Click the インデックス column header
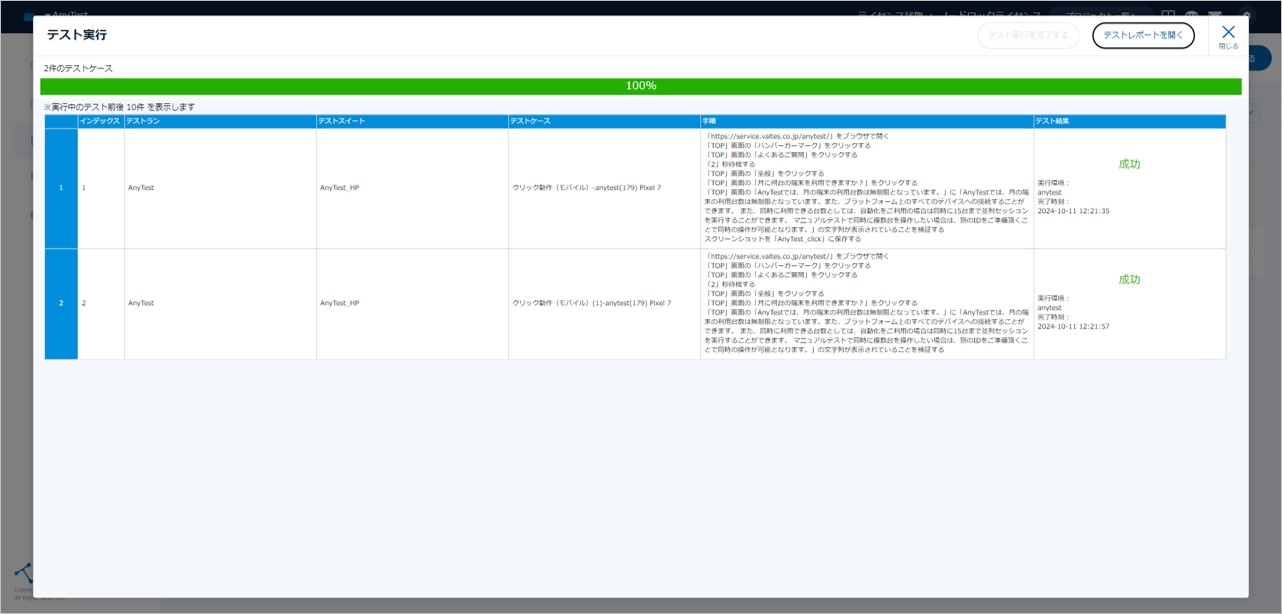1282x614 pixels. point(101,121)
